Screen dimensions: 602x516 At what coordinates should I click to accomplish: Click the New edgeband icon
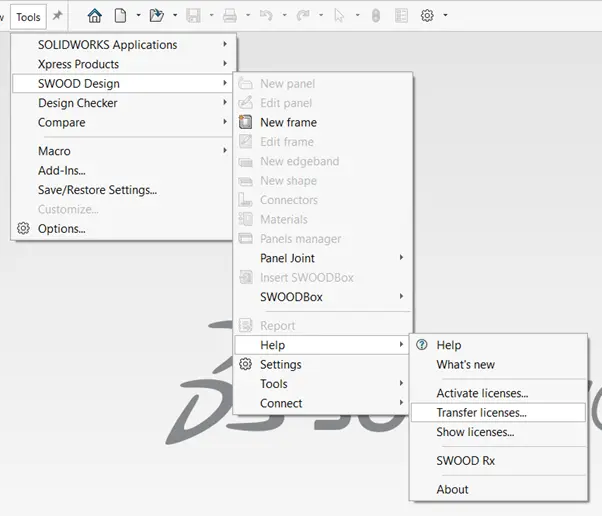246,162
